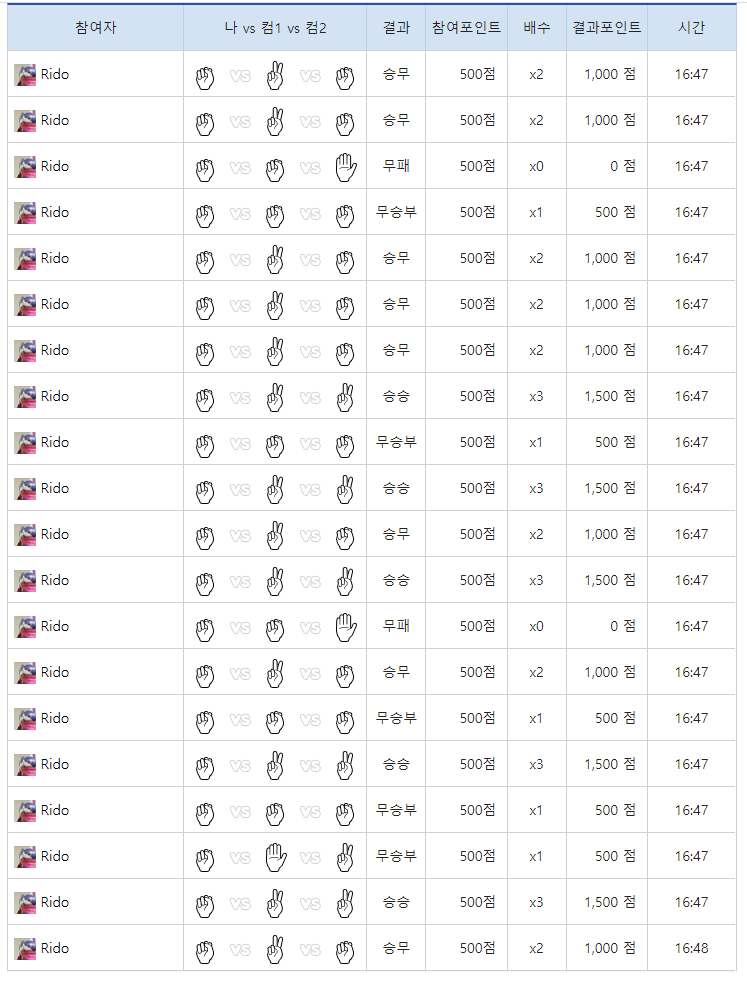This screenshot has width=747, height=985.
Task: Click 컴1's scissors icon in the 16:48 row
Action: [x=275, y=948]
